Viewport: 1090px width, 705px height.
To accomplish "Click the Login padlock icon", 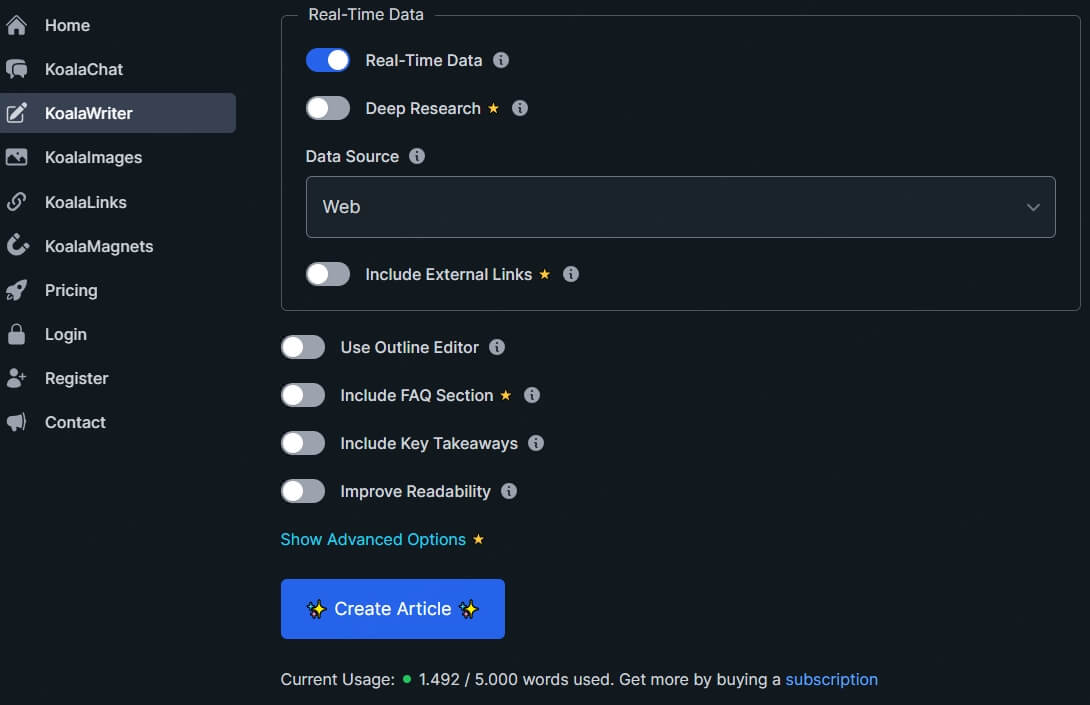I will click(x=17, y=334).
